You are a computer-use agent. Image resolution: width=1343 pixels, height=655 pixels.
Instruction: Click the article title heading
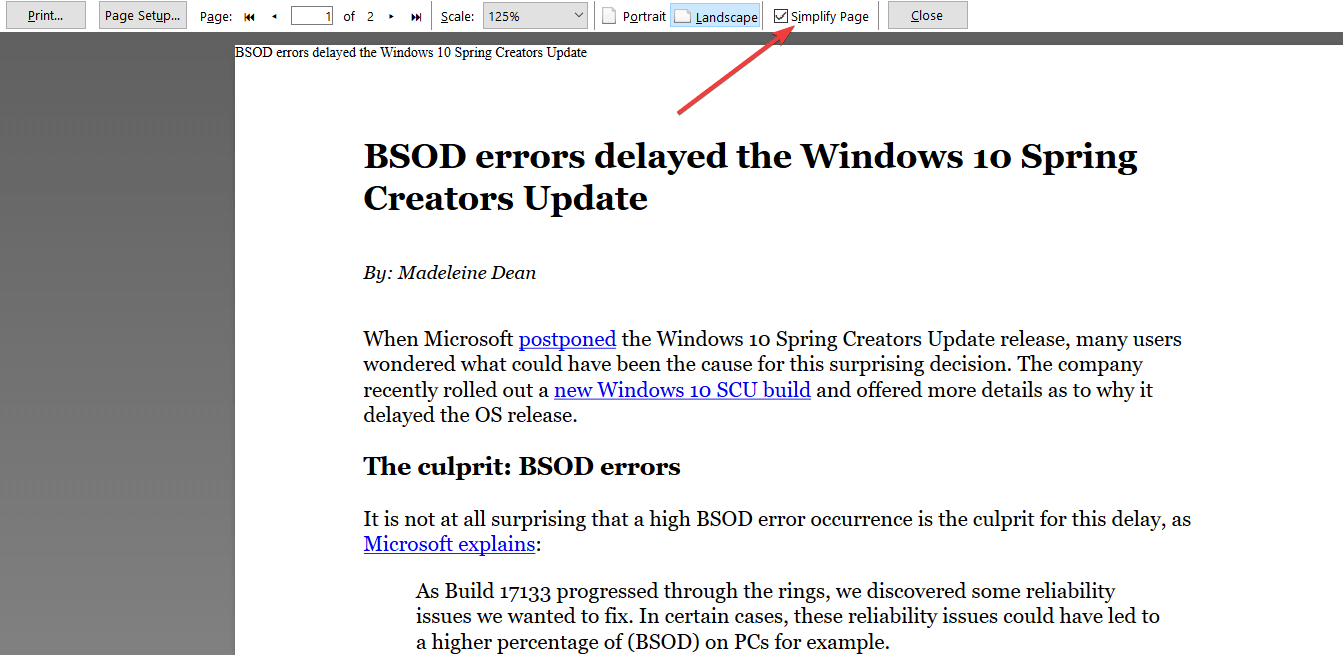pos(750,177)
